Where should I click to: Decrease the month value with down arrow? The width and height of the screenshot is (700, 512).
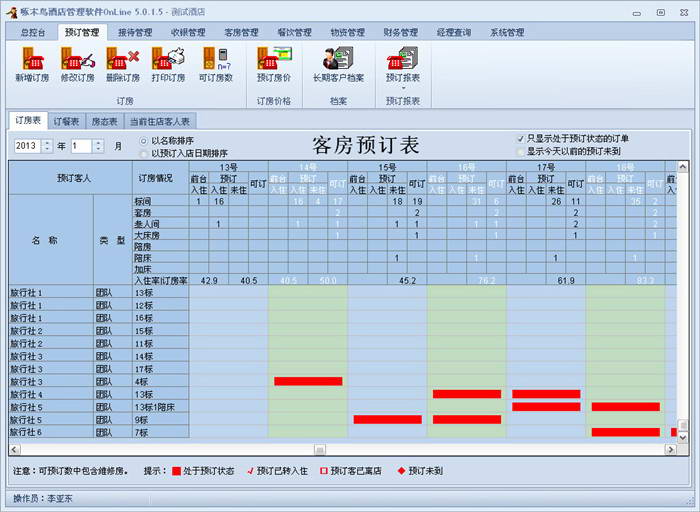(x=99, y=149)
